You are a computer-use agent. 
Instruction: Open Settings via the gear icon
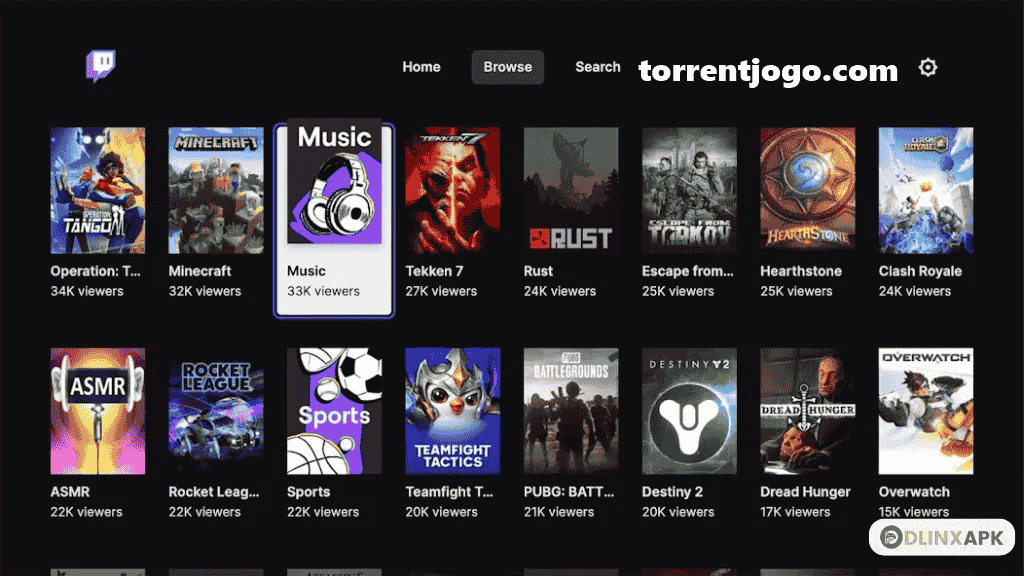928,66
